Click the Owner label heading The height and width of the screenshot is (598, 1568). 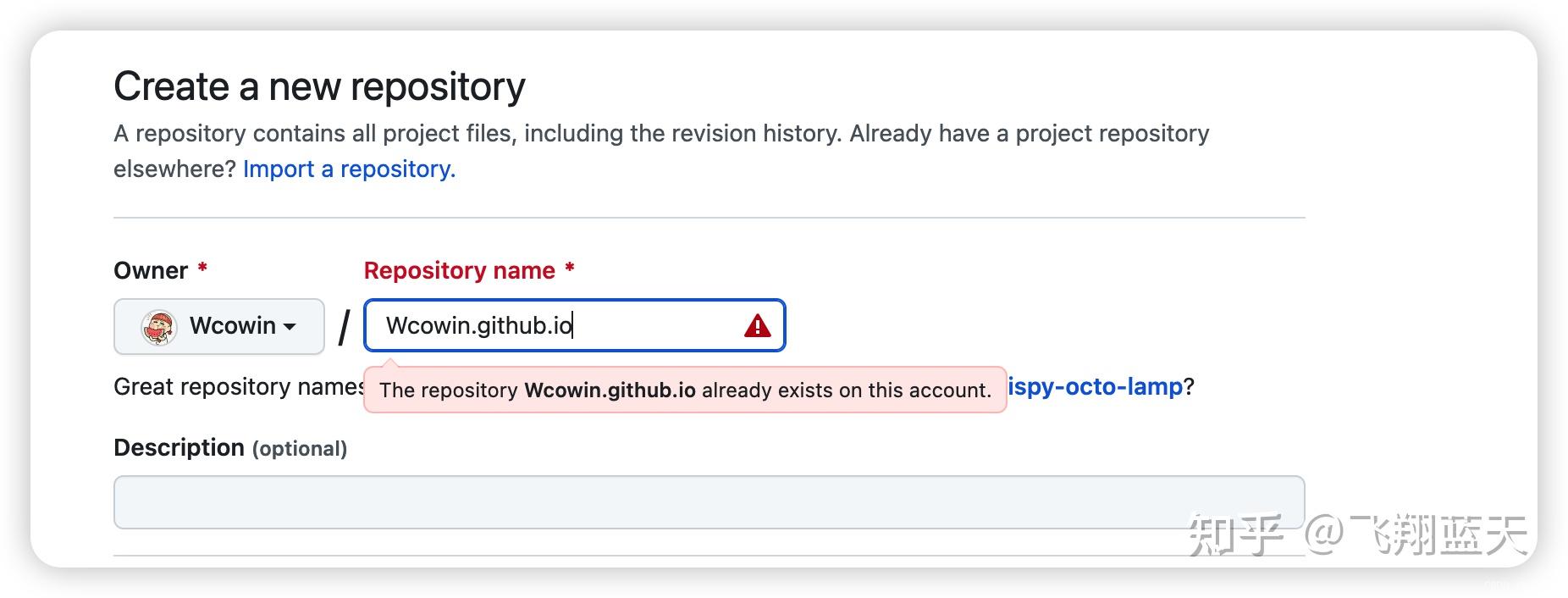152,269
